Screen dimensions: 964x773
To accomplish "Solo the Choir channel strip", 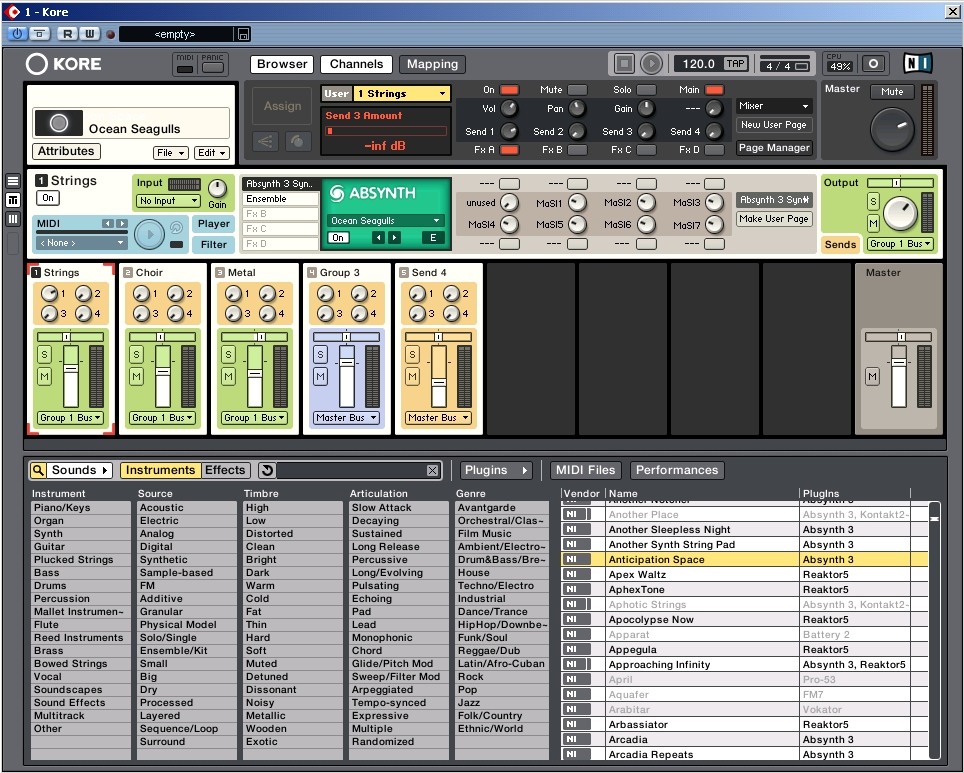I will point(136,354).
